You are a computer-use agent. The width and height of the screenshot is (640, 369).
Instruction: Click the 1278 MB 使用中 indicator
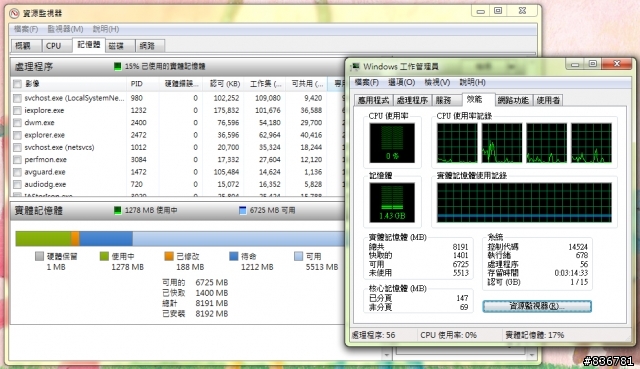(x=146, y=210)
